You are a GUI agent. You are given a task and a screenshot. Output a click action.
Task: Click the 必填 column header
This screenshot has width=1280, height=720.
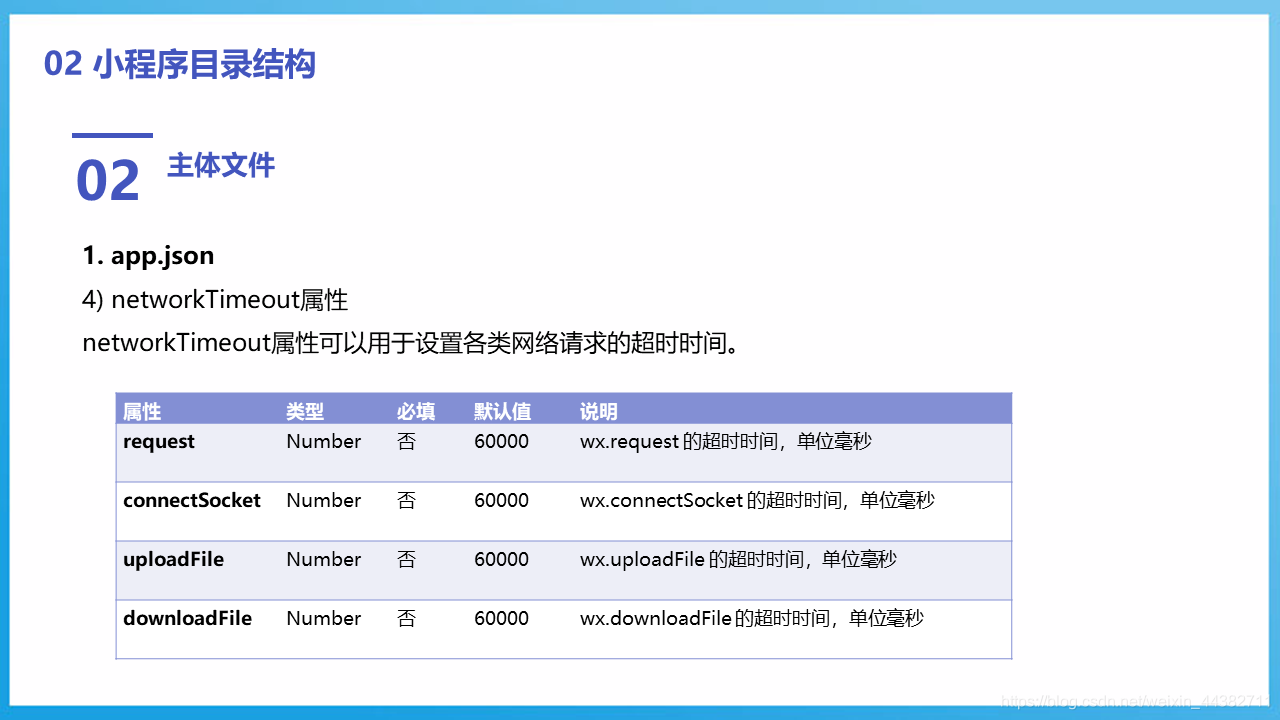point(416,411)
